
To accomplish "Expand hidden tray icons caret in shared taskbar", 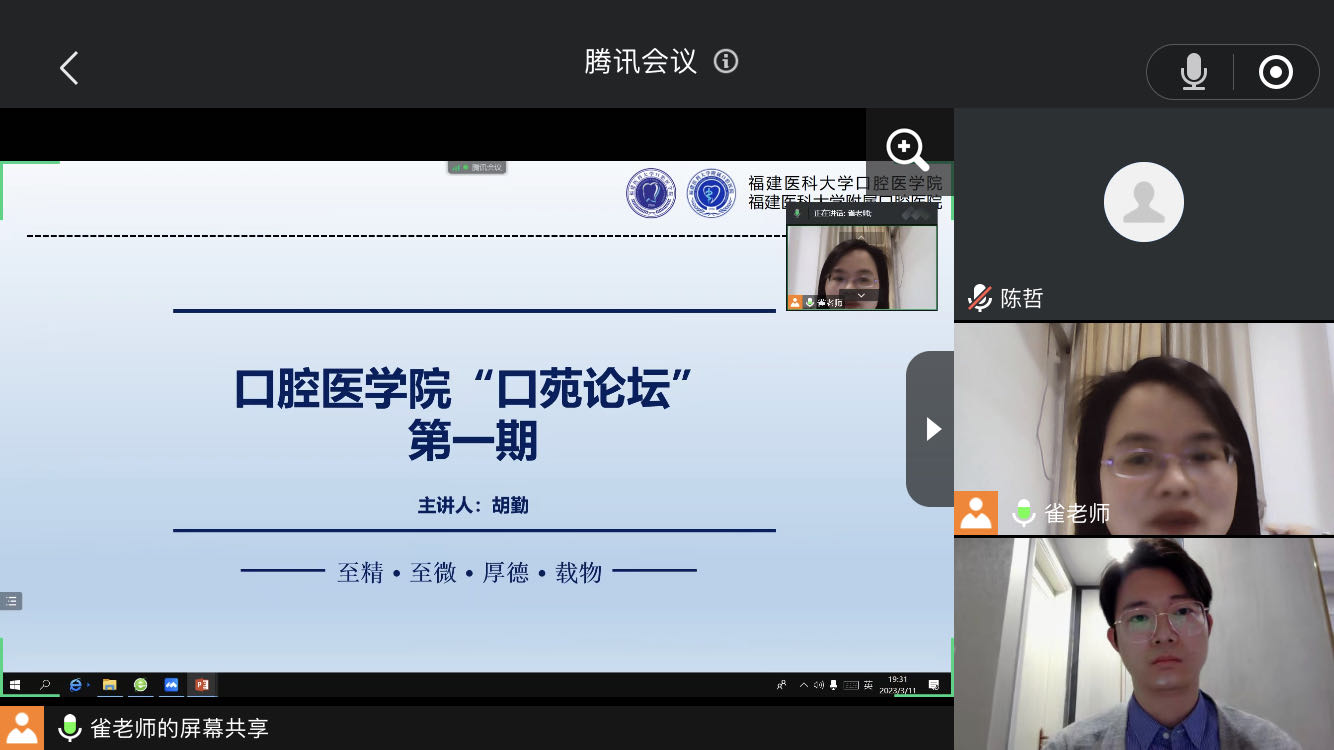I will click(803, 685).
